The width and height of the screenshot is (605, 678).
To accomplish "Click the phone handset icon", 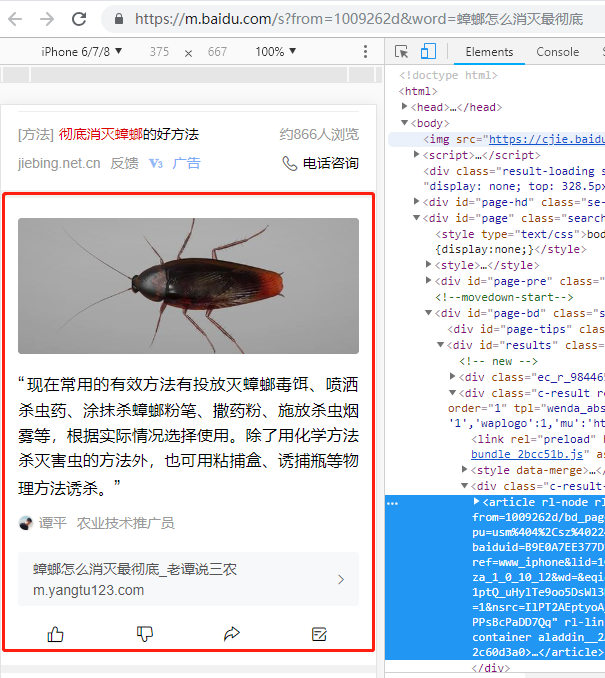I will tap(289, 163).
